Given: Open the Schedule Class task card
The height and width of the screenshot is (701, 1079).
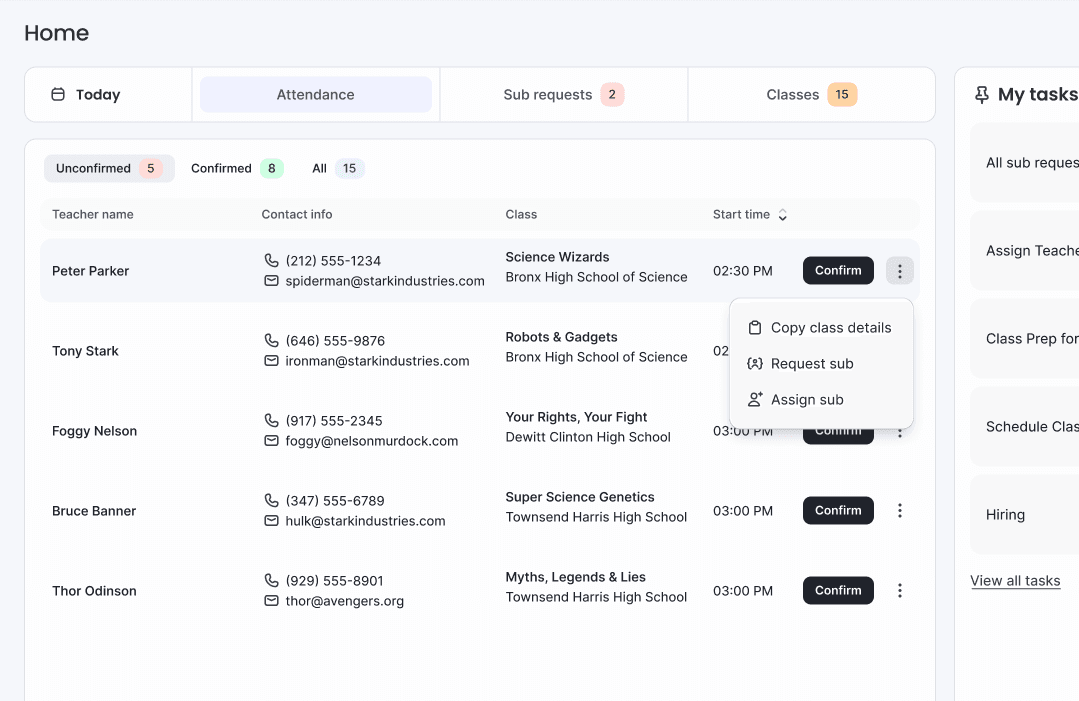Looking at the screenshot, I should click(x=1025, y=427).
